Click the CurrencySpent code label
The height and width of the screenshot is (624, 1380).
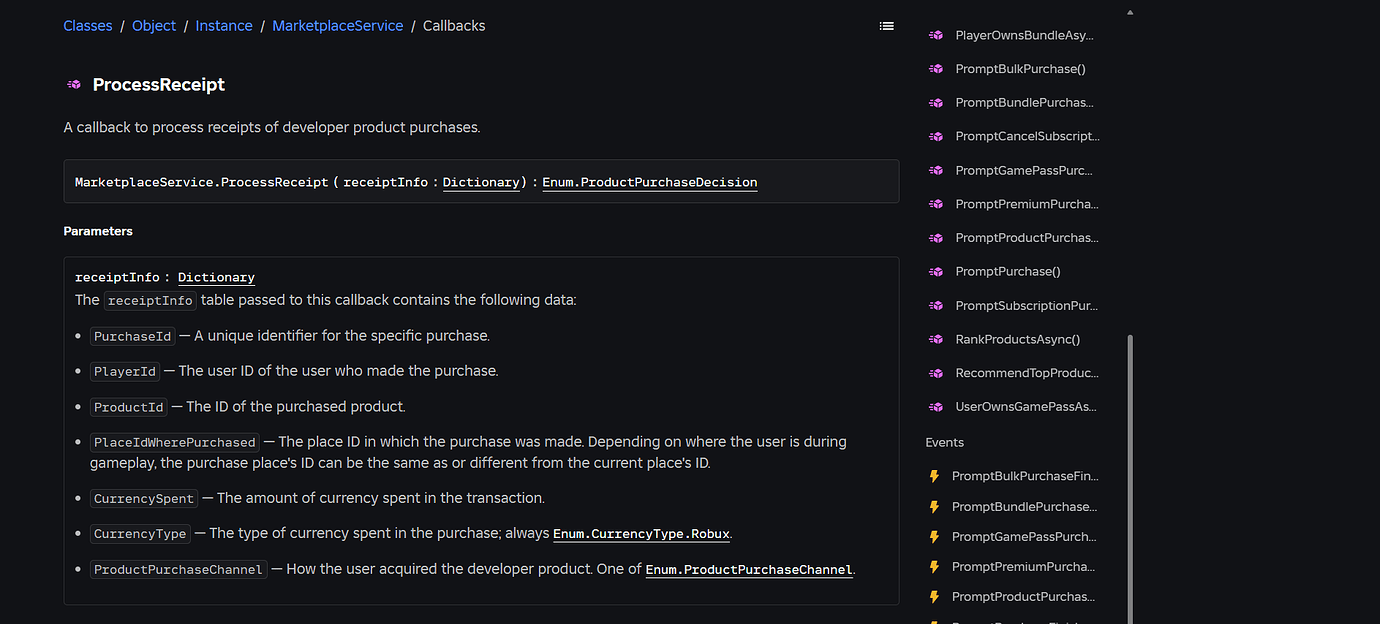click(144, 498)
